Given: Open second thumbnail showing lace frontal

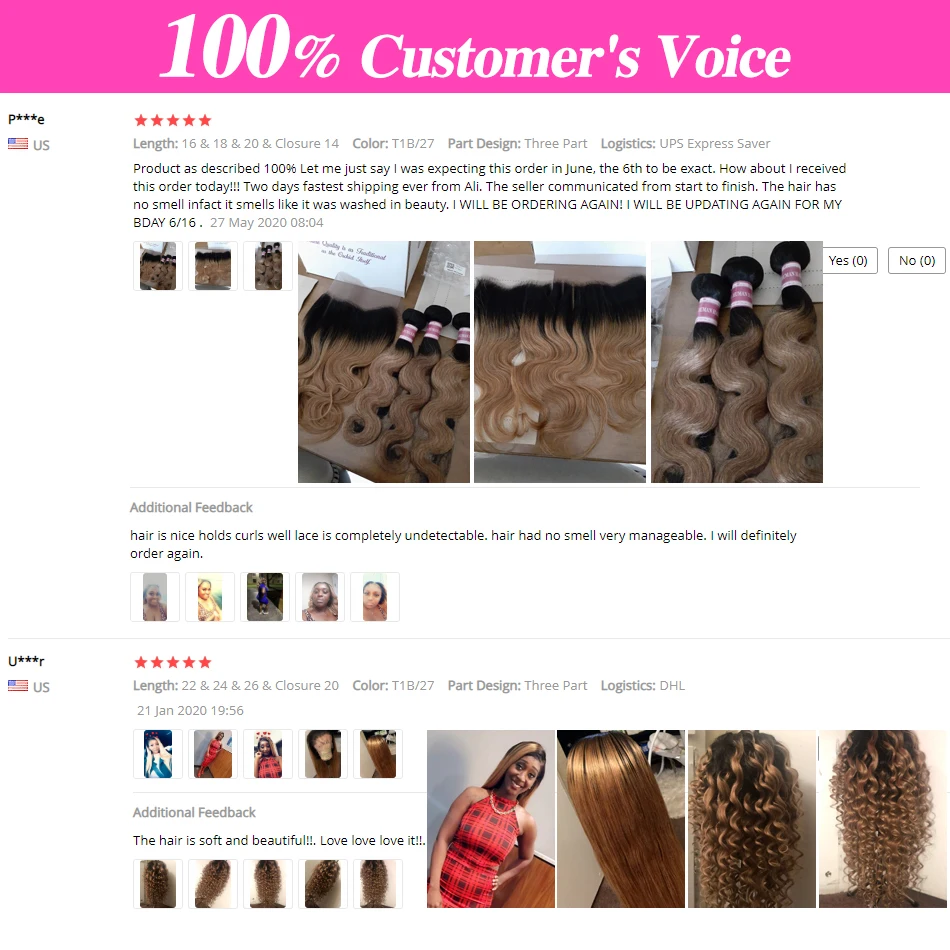Looking at the screenshot, I should (x=213, y=266).
